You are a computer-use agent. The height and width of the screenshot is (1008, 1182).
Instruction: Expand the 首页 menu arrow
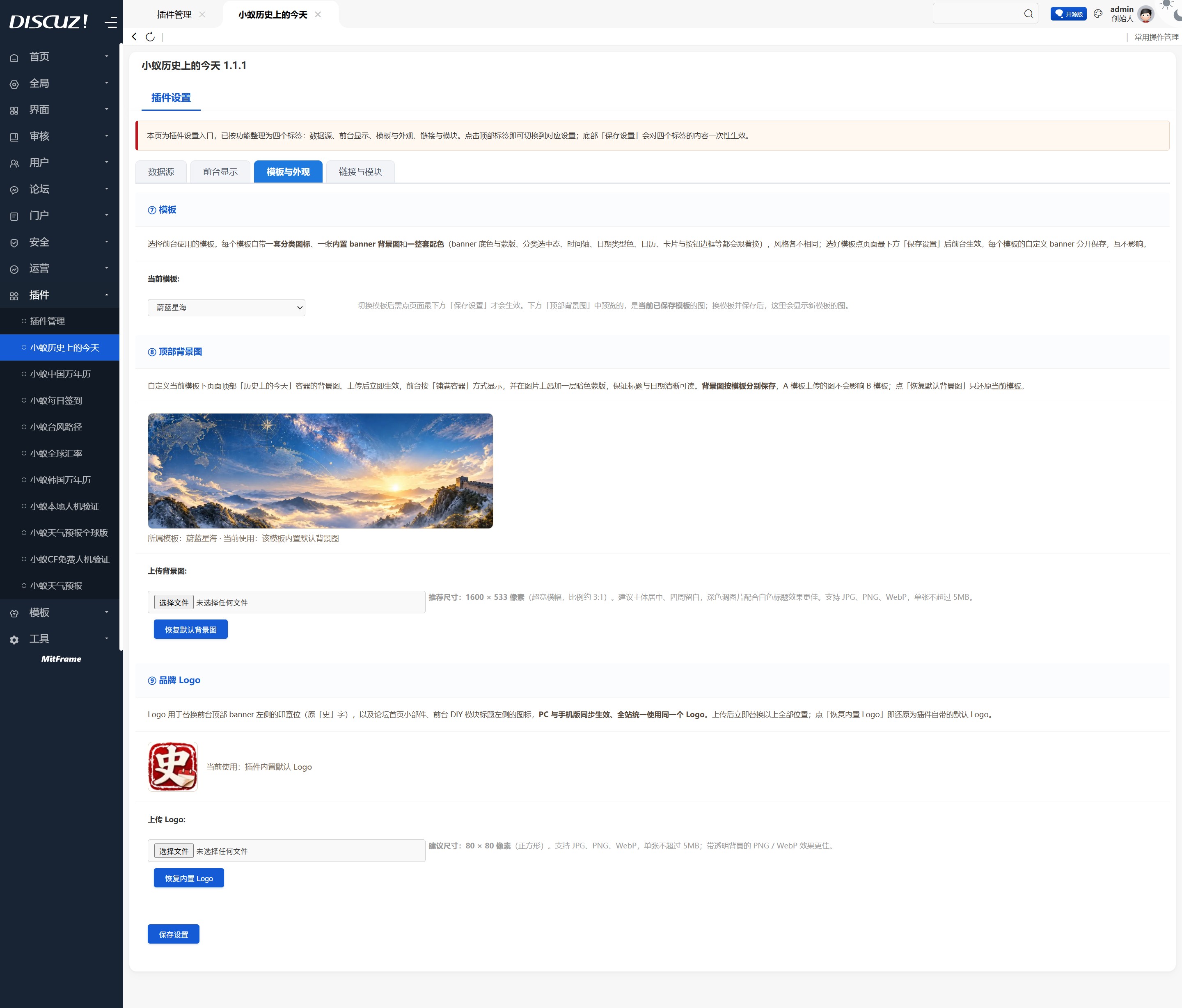[x=107, y=57]
